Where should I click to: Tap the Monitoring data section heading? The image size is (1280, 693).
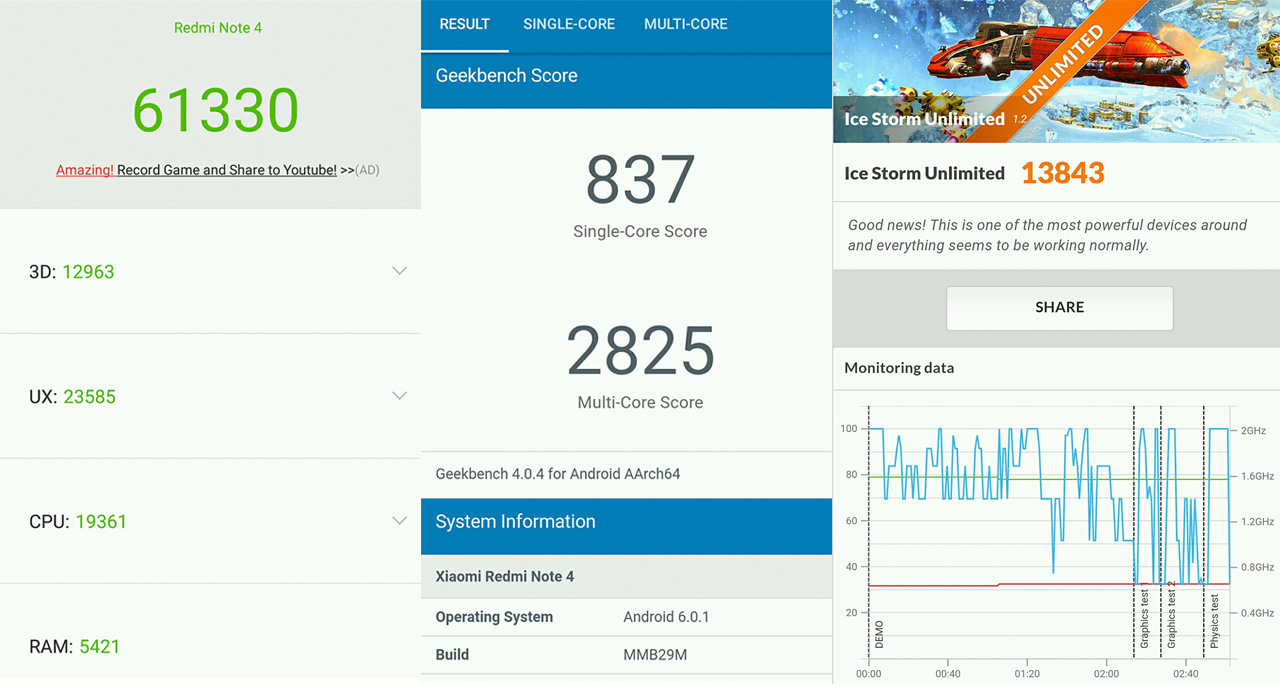point(899,368)
